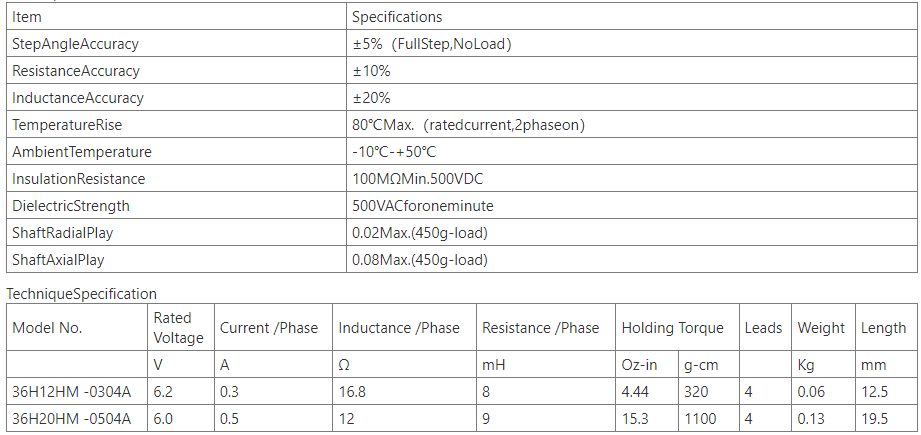Image resolution: width=921 pixels, height=435 pixels.
Task: Select the InductanceAccuracy row label
Action: coord(78,98)
